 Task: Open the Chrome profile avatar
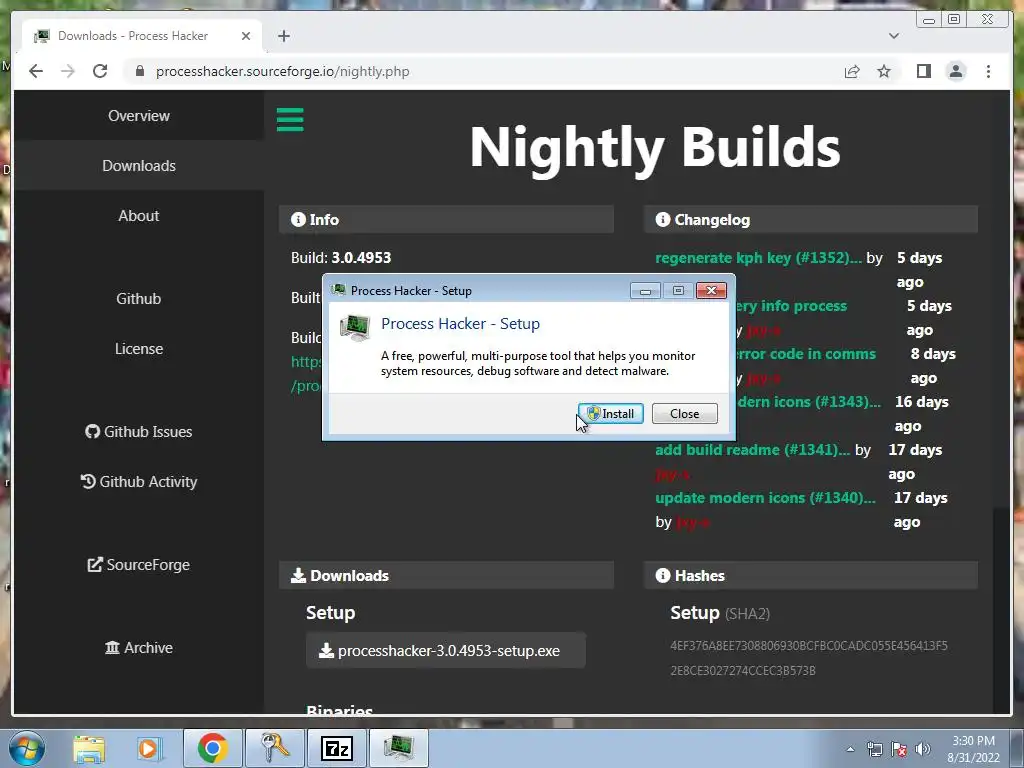pos(955,71)
